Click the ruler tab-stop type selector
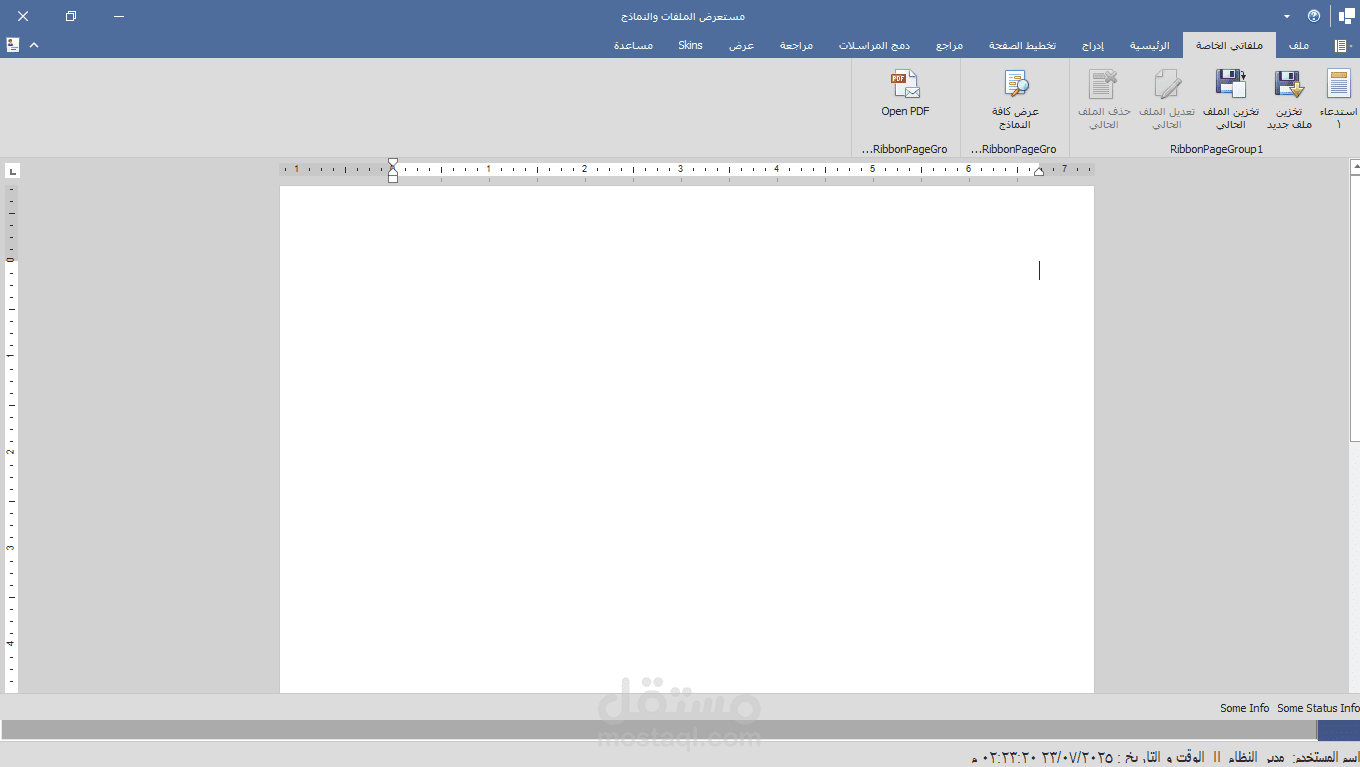Image resolution: width=1360 pixels, height=767 pixels. pyautogui.click(x=12, y=171)
